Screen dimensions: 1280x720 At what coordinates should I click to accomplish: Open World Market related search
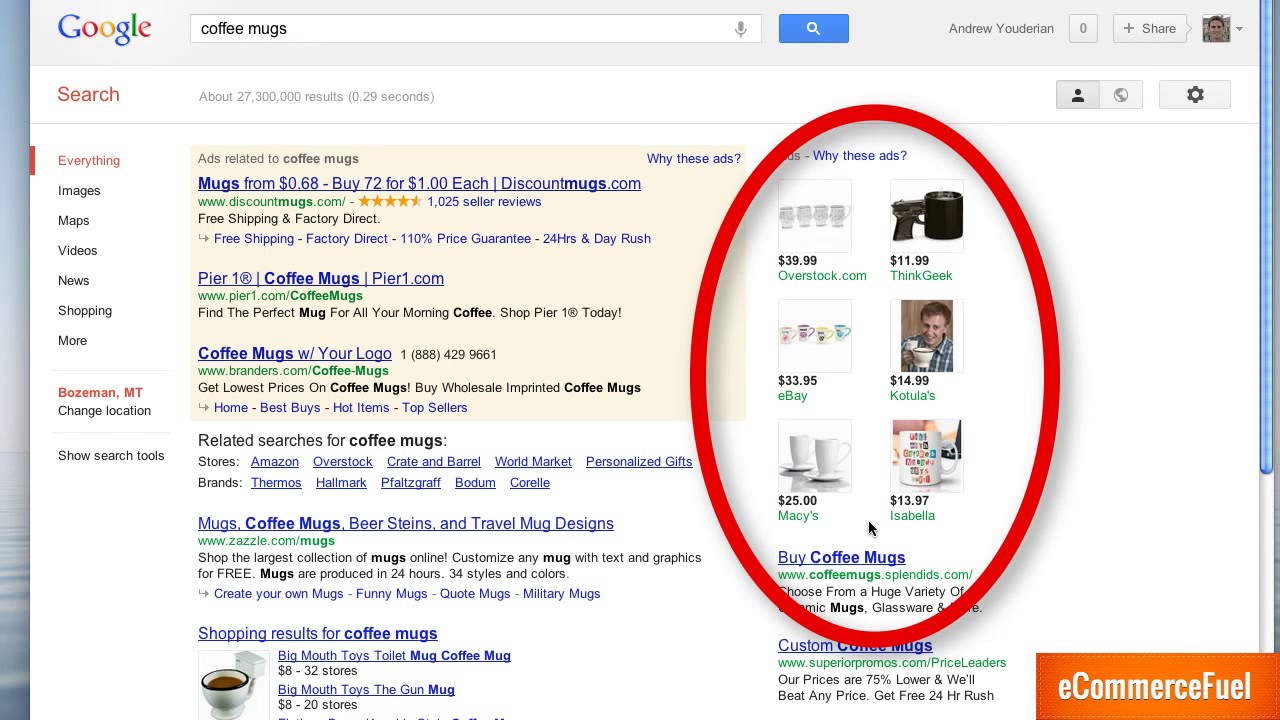pyautogui.click(x=533, y=461)
